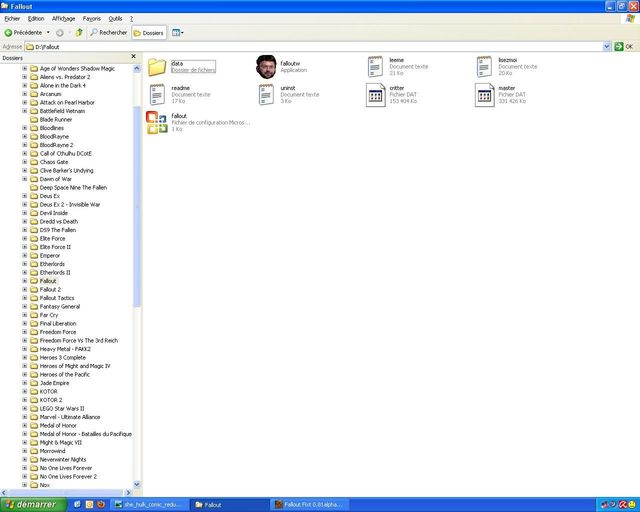Select Heroes 3 Complete folder
The image size is (640, 512).
(x=62, y=357)
